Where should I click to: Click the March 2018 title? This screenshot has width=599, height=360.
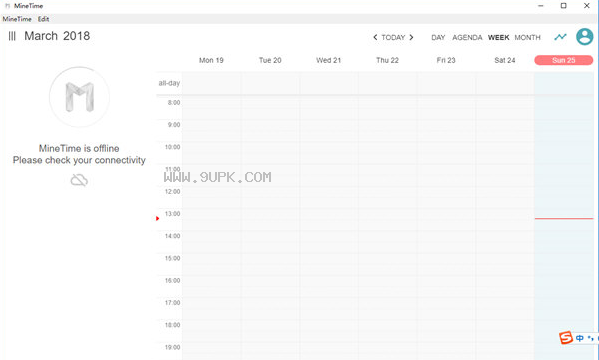57,36
